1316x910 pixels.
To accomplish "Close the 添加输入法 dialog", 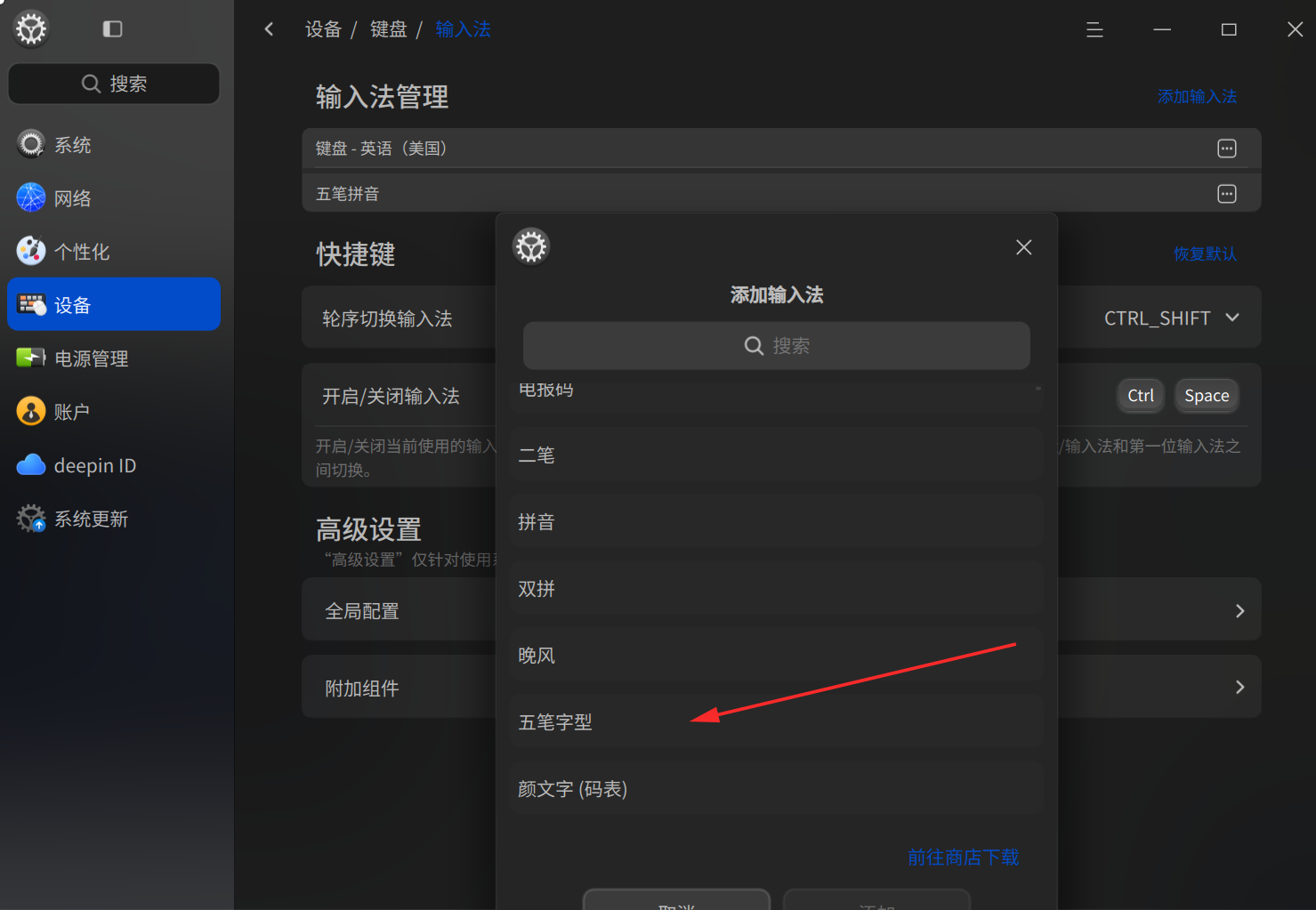I will 1024,247.
